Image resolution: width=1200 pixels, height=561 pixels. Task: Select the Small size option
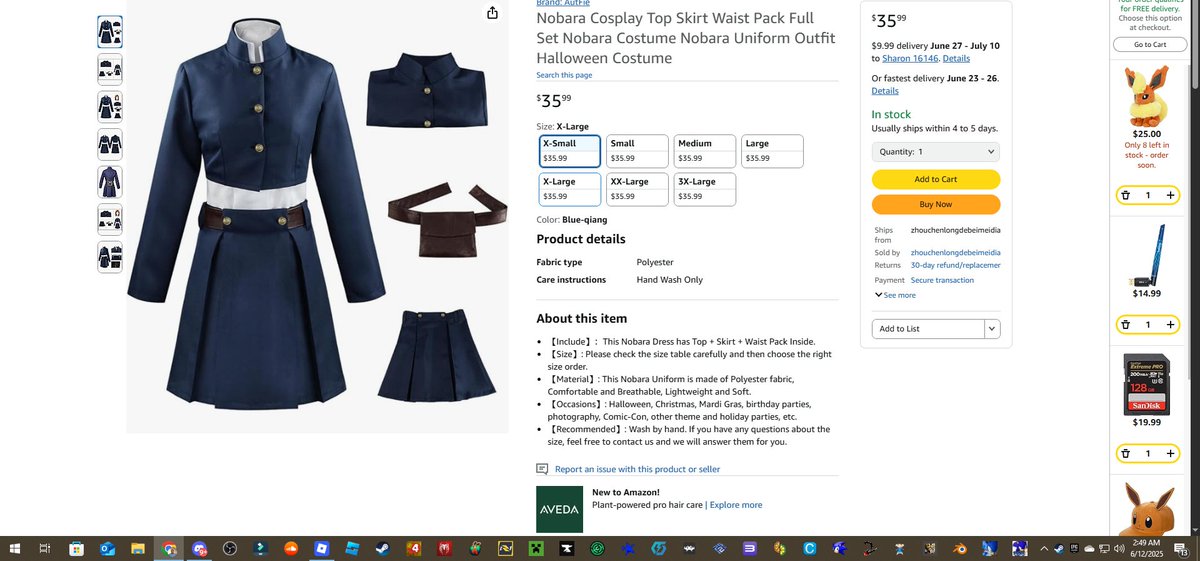[637, 151]
